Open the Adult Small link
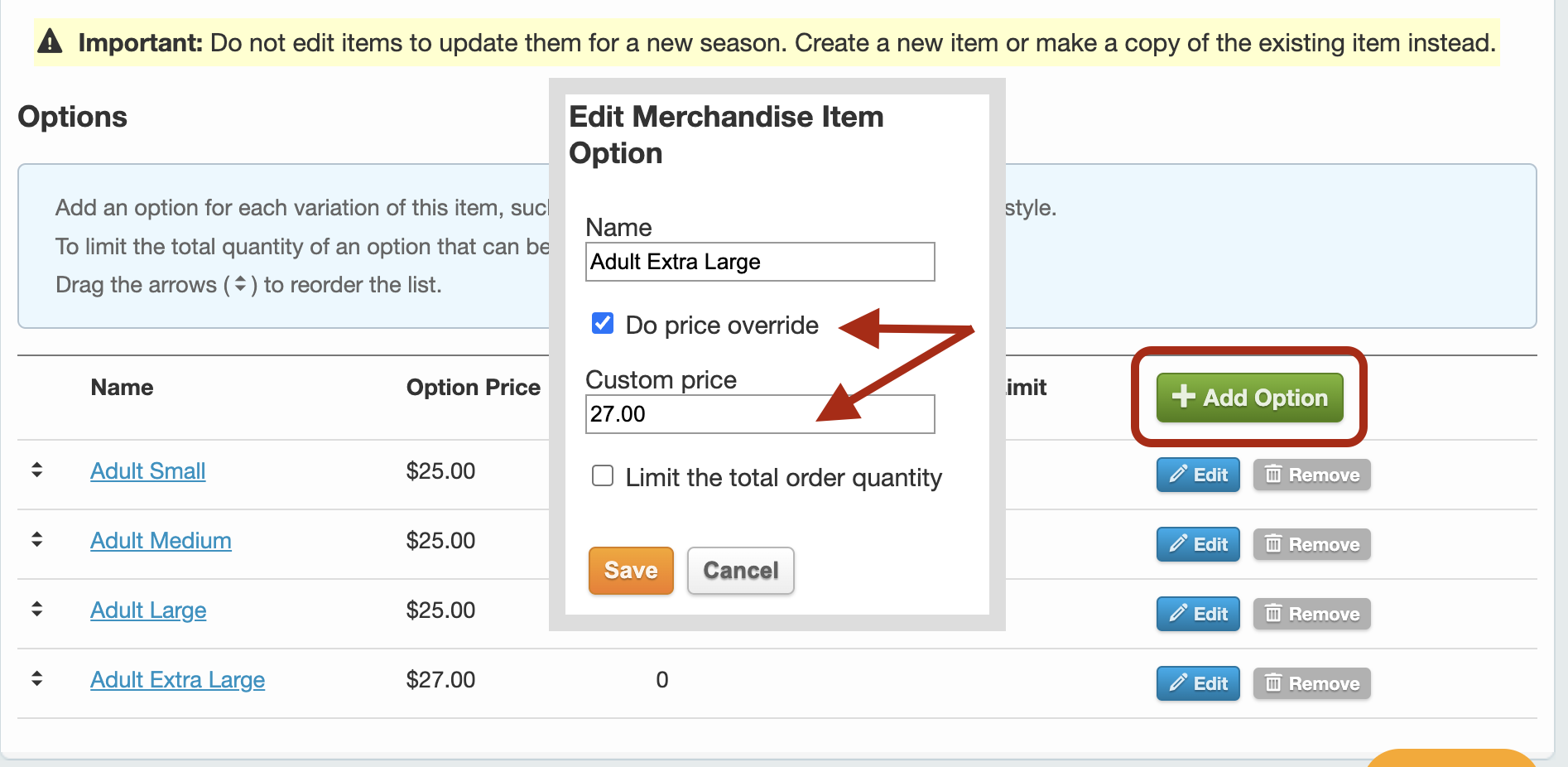Screen dimensions: 1568x767 click(x=147, y=471)
